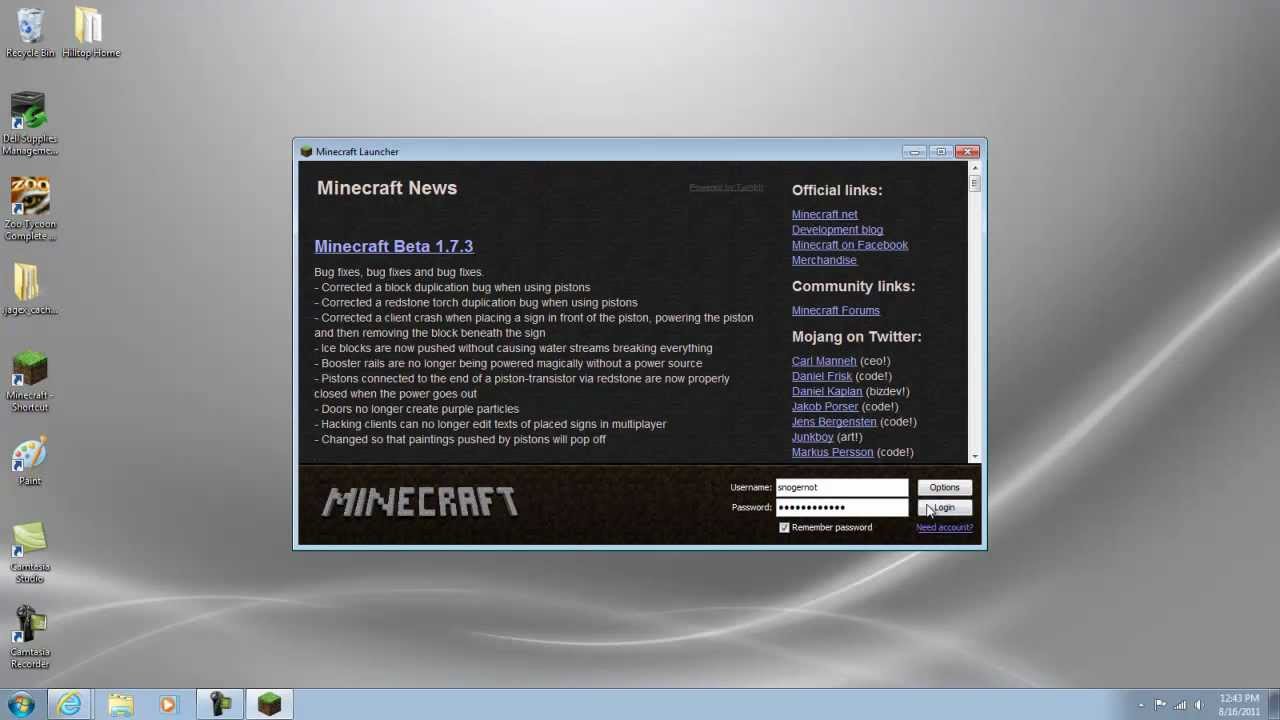Screen dimensions: 1280x720
Task: Open Jakob Porser's Twitter link
Action: point(825,406)
